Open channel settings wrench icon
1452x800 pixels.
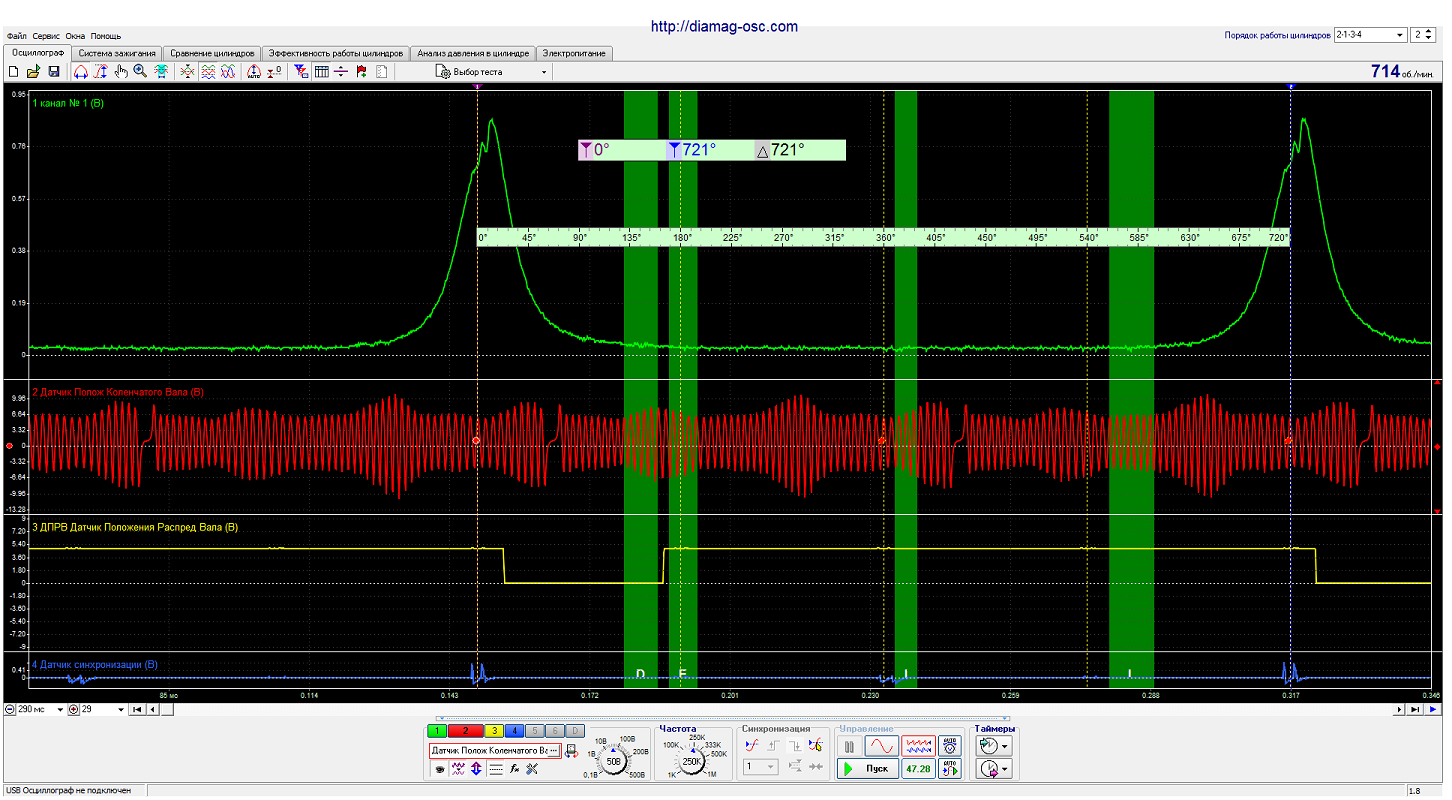(x=532, y=769)
